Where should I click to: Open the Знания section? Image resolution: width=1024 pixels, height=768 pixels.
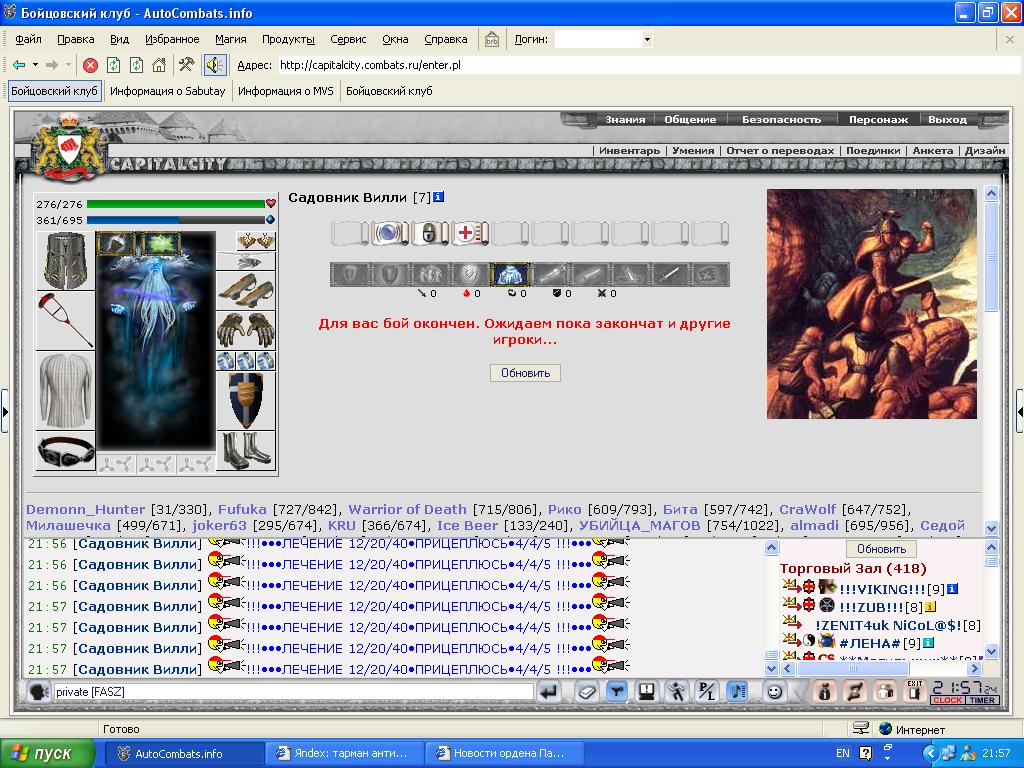624,120
